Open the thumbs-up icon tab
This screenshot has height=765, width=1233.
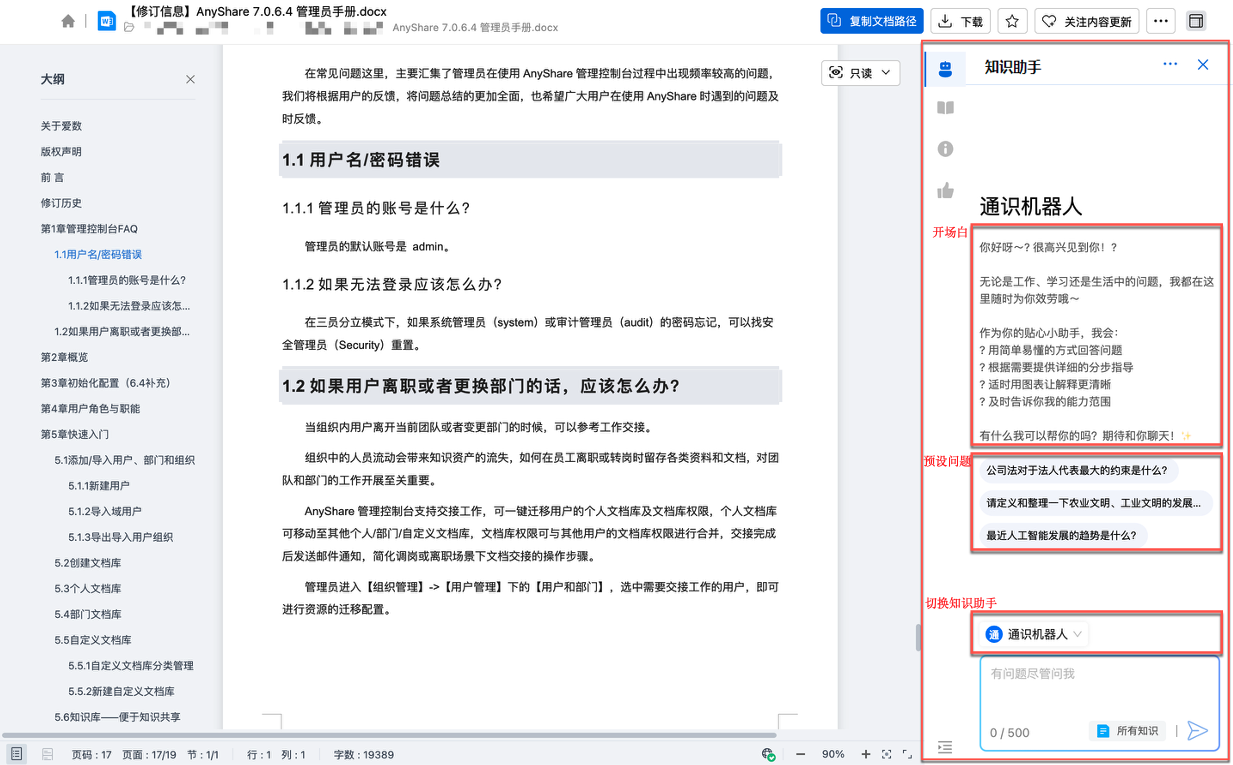(x=945, y=190)
